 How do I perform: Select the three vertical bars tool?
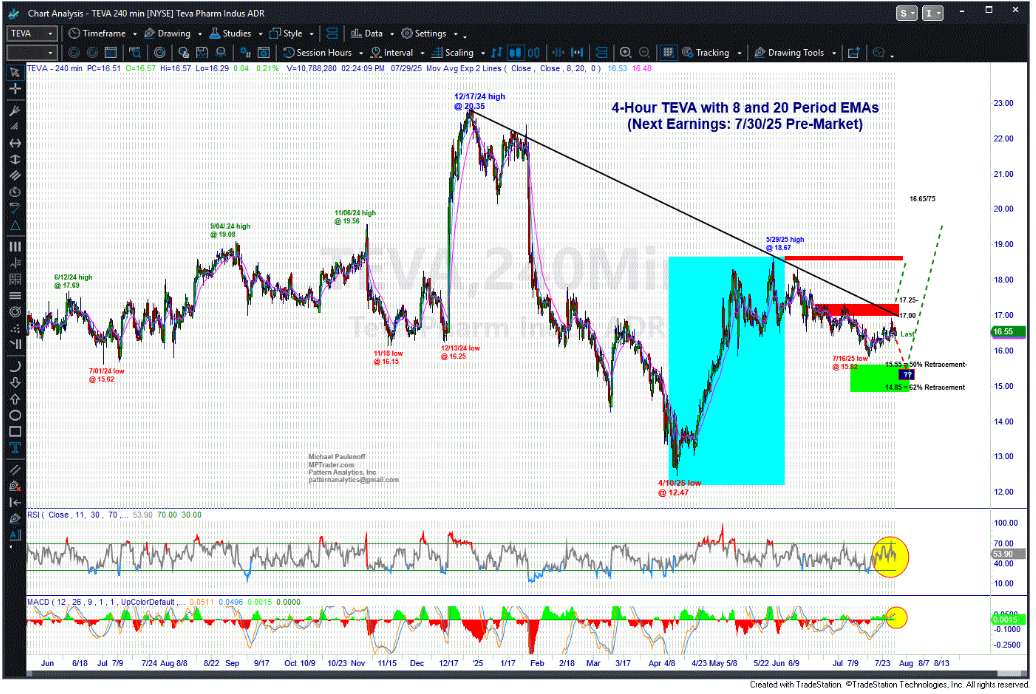click(15, 247)
